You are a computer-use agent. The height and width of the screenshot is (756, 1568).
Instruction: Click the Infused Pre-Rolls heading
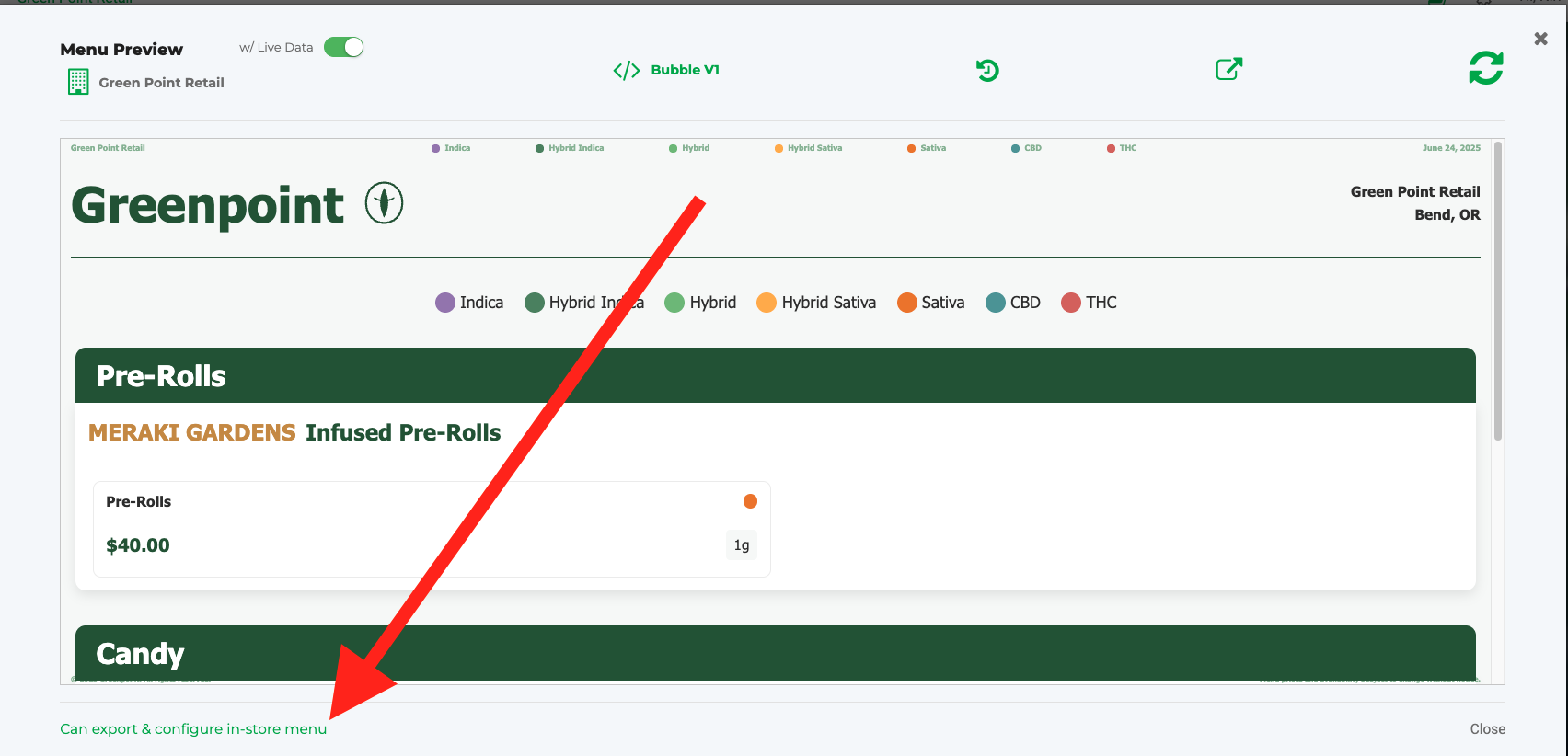tap(403, 432)
